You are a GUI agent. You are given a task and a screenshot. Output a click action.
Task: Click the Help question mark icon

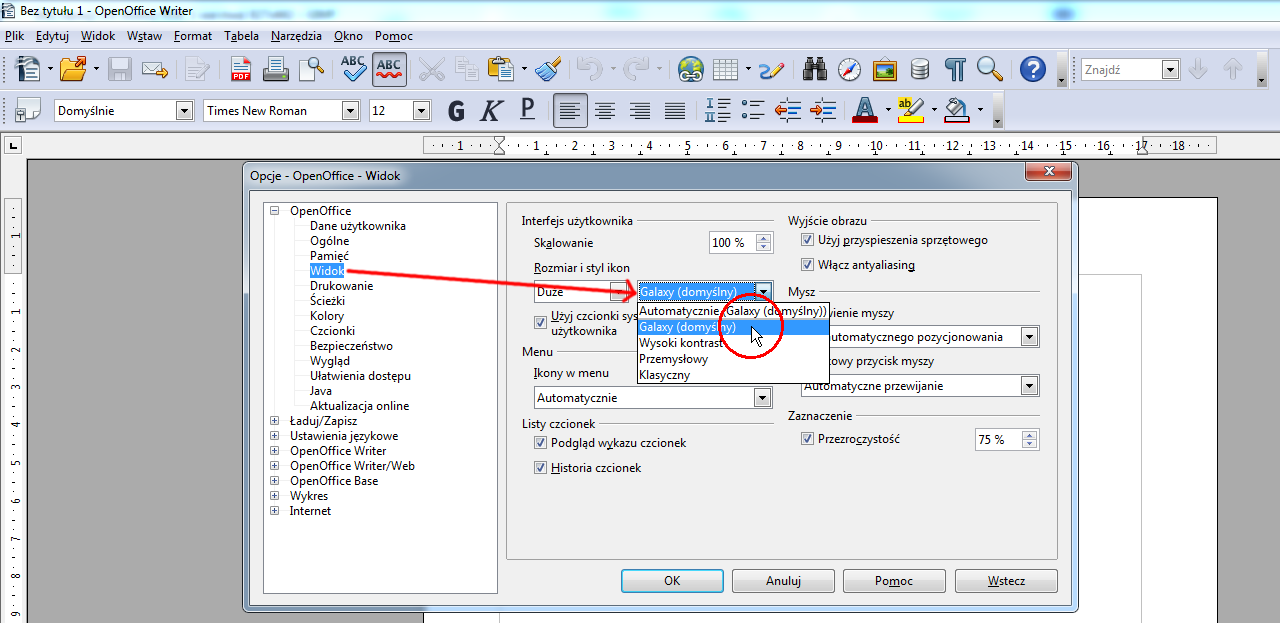(1032, 69)
